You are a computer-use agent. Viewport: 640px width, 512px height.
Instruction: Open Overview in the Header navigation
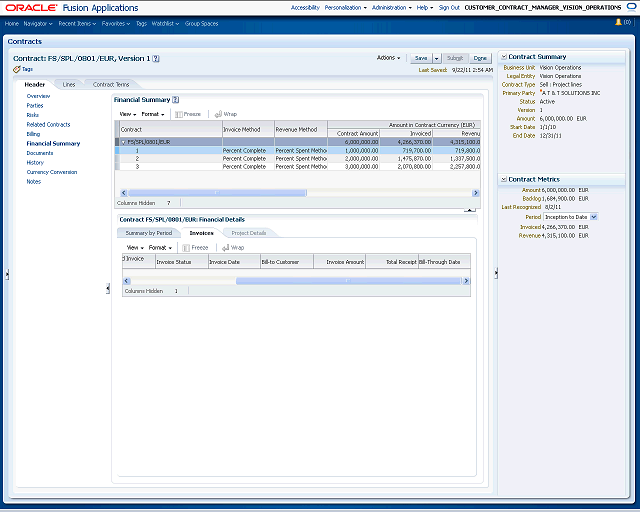38,96
